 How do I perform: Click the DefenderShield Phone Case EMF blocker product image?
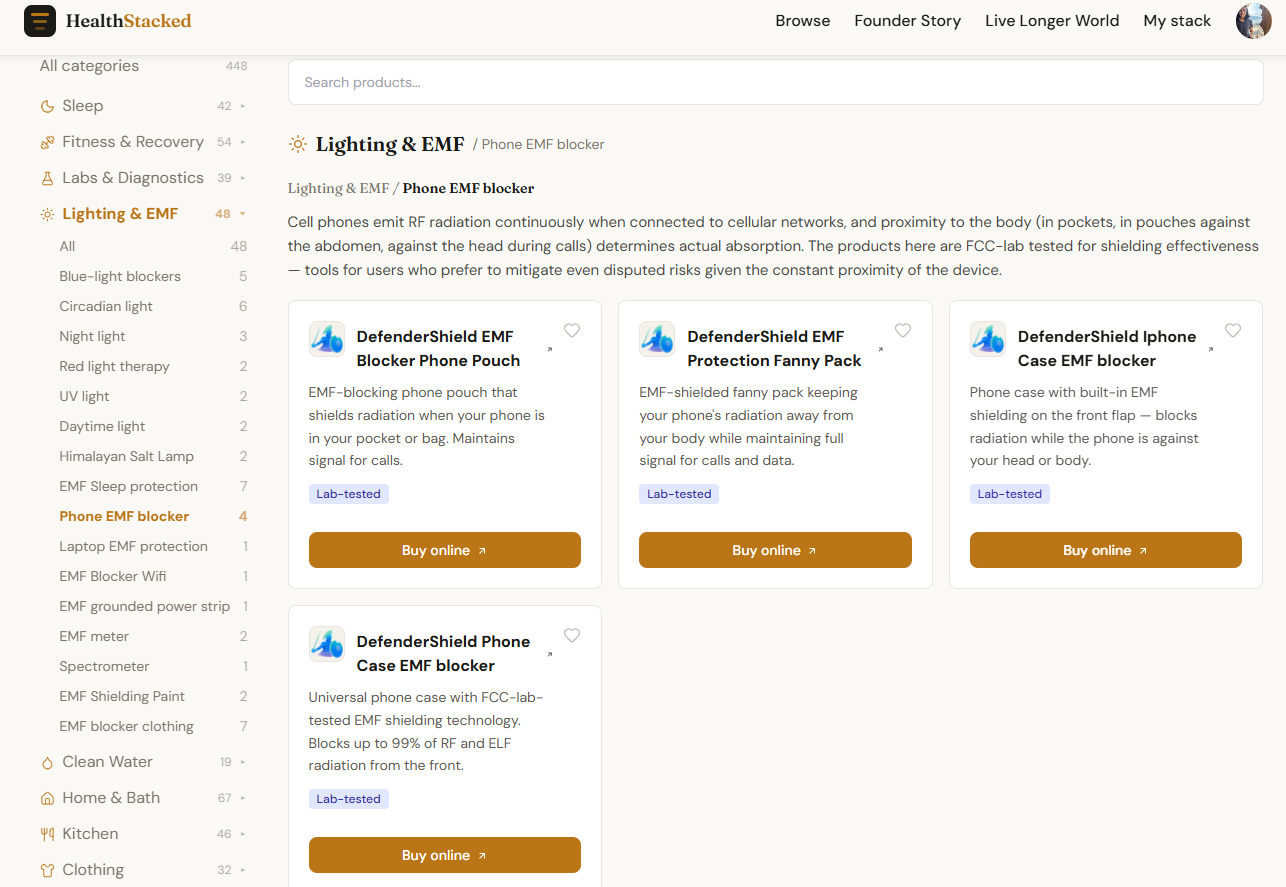[x=327, y=644]
